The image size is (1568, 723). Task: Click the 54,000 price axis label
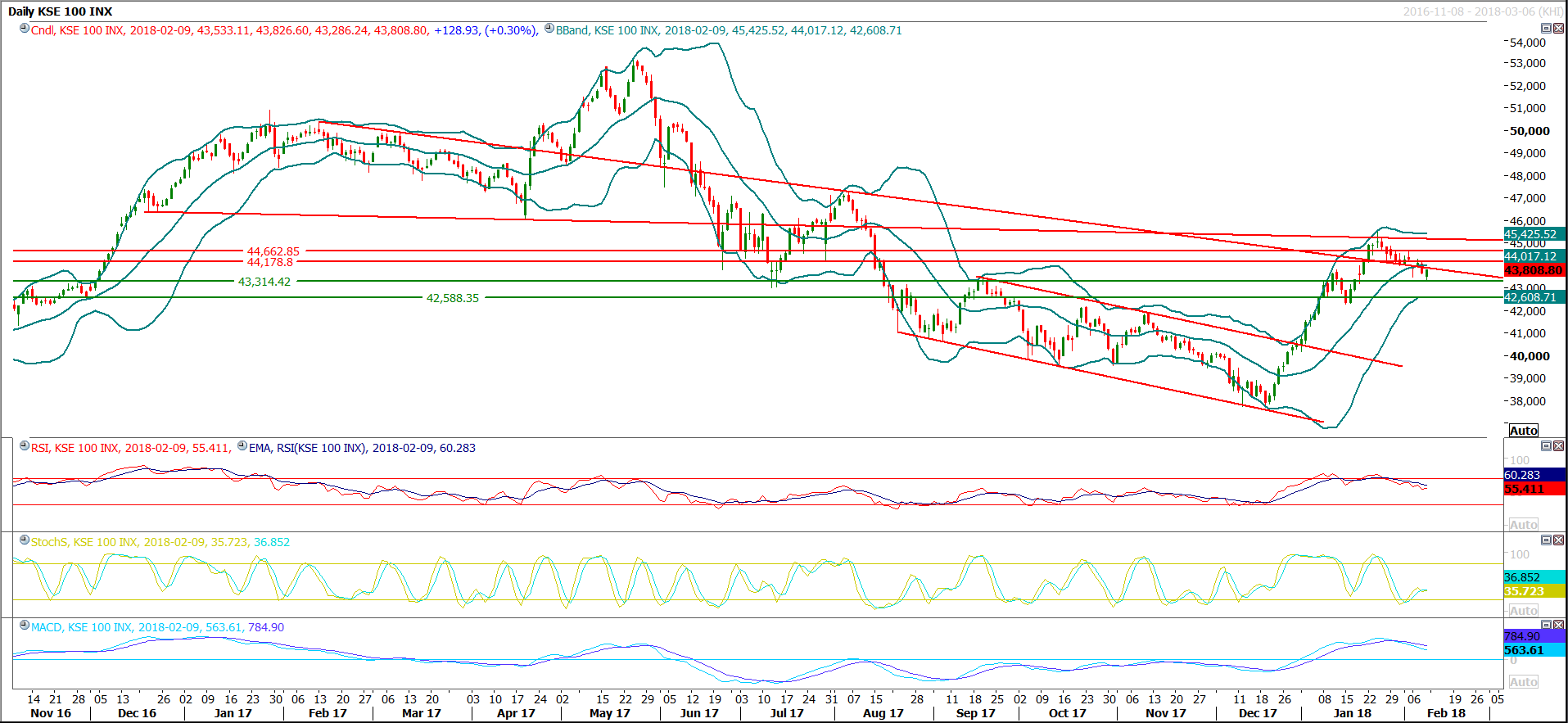coord(1528,43)
